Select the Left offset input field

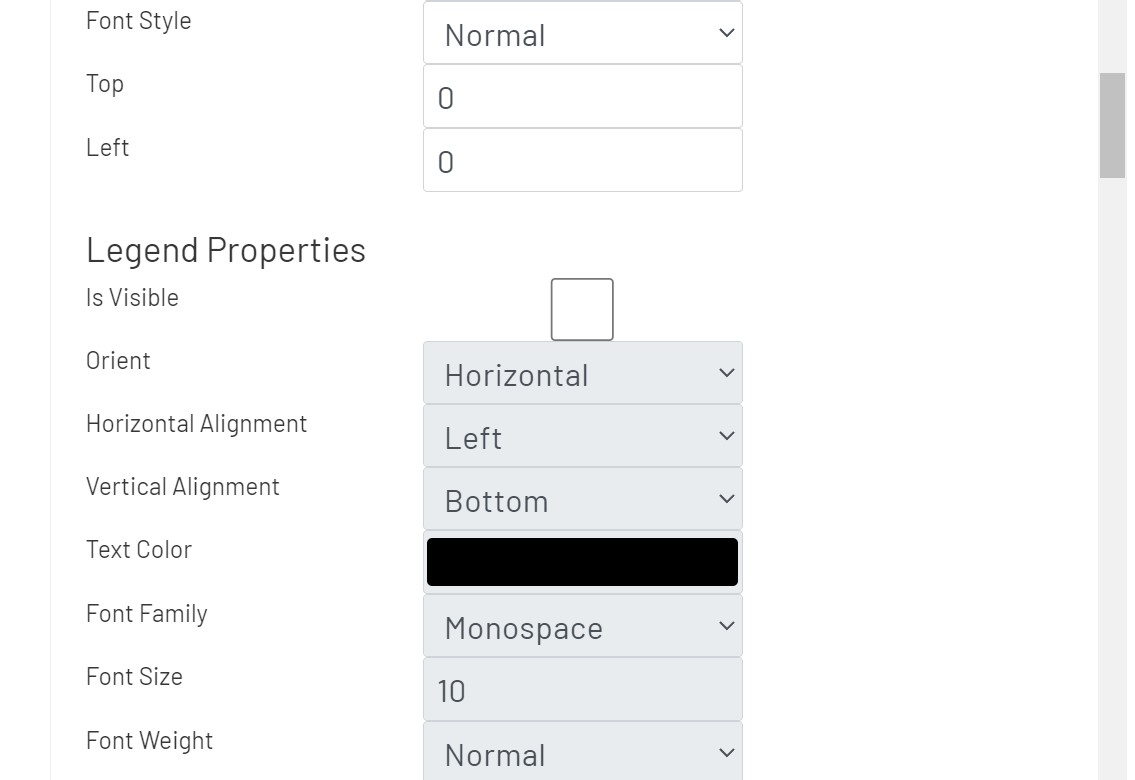tap(583, 160)
